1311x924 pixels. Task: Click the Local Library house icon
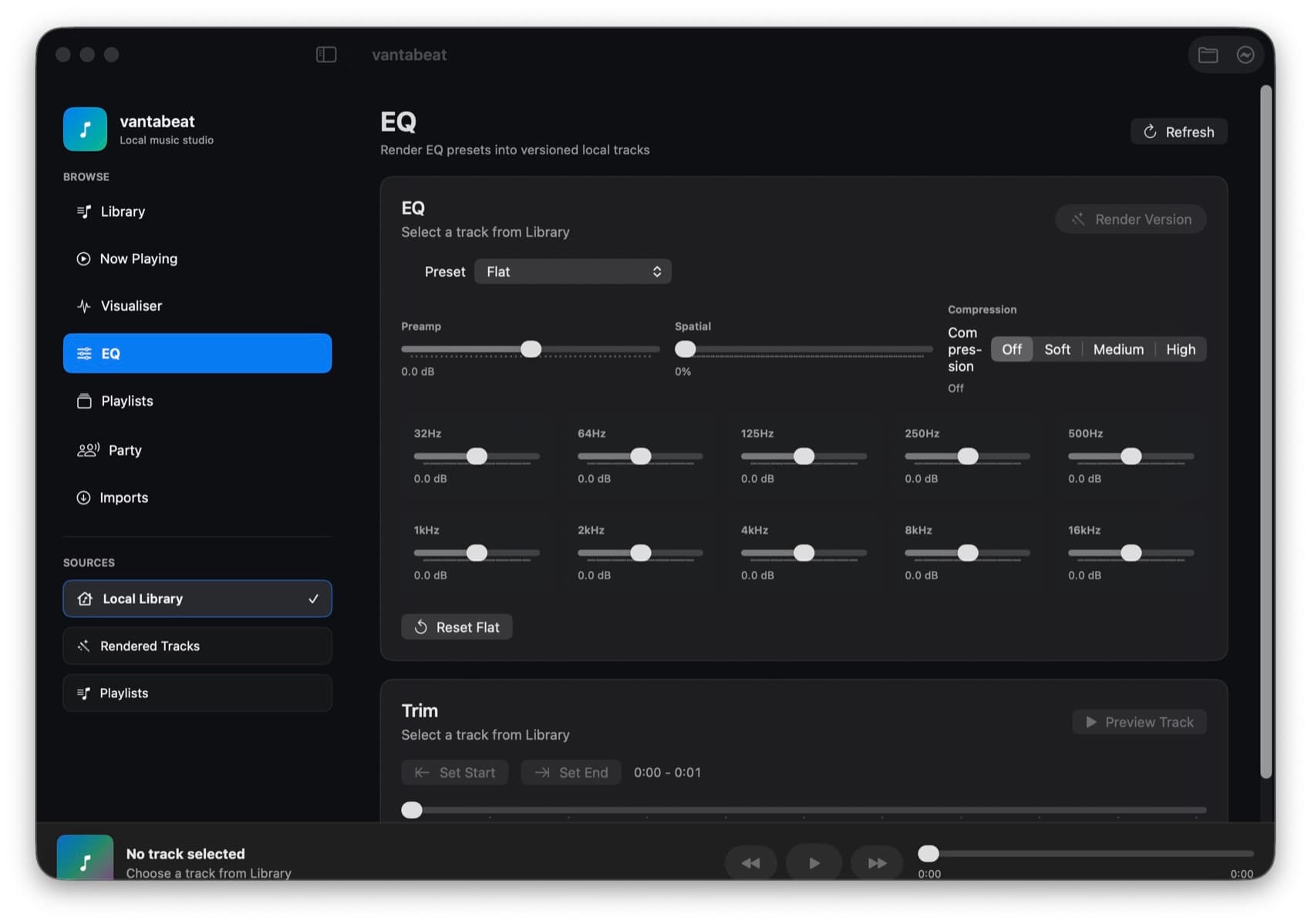coord(85,599)
